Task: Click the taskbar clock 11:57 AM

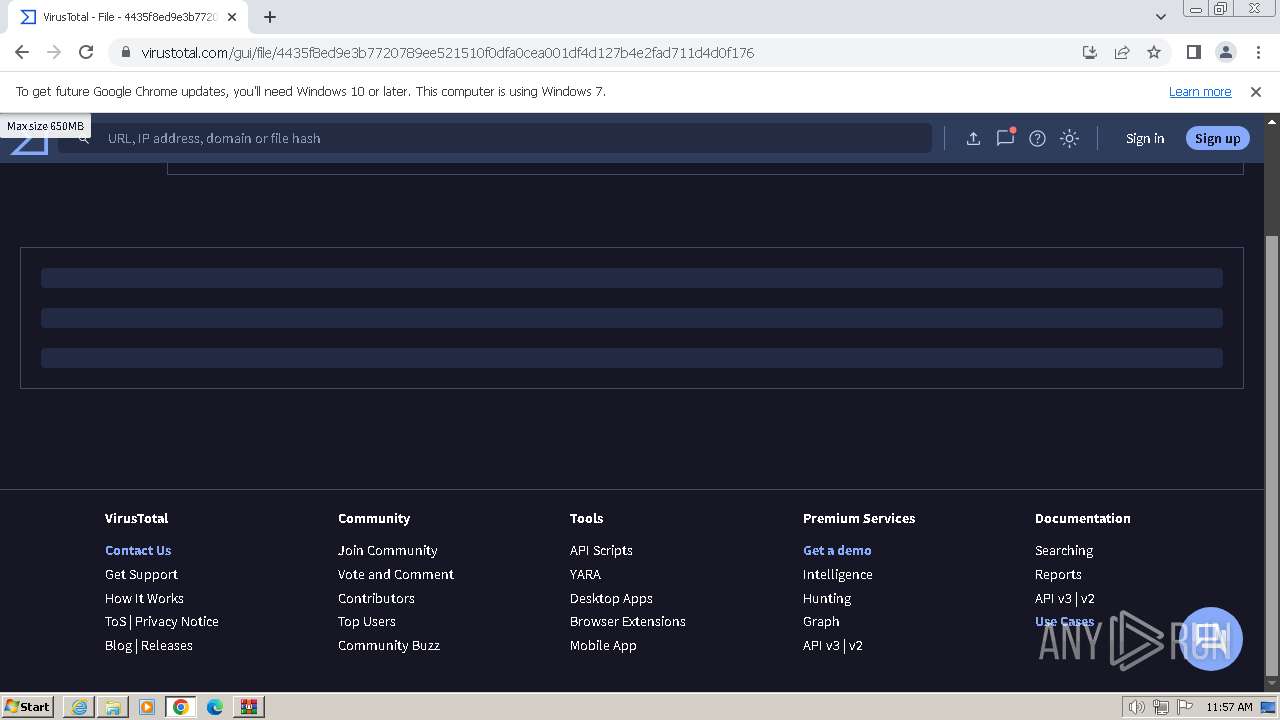Action: (1229, 707)
